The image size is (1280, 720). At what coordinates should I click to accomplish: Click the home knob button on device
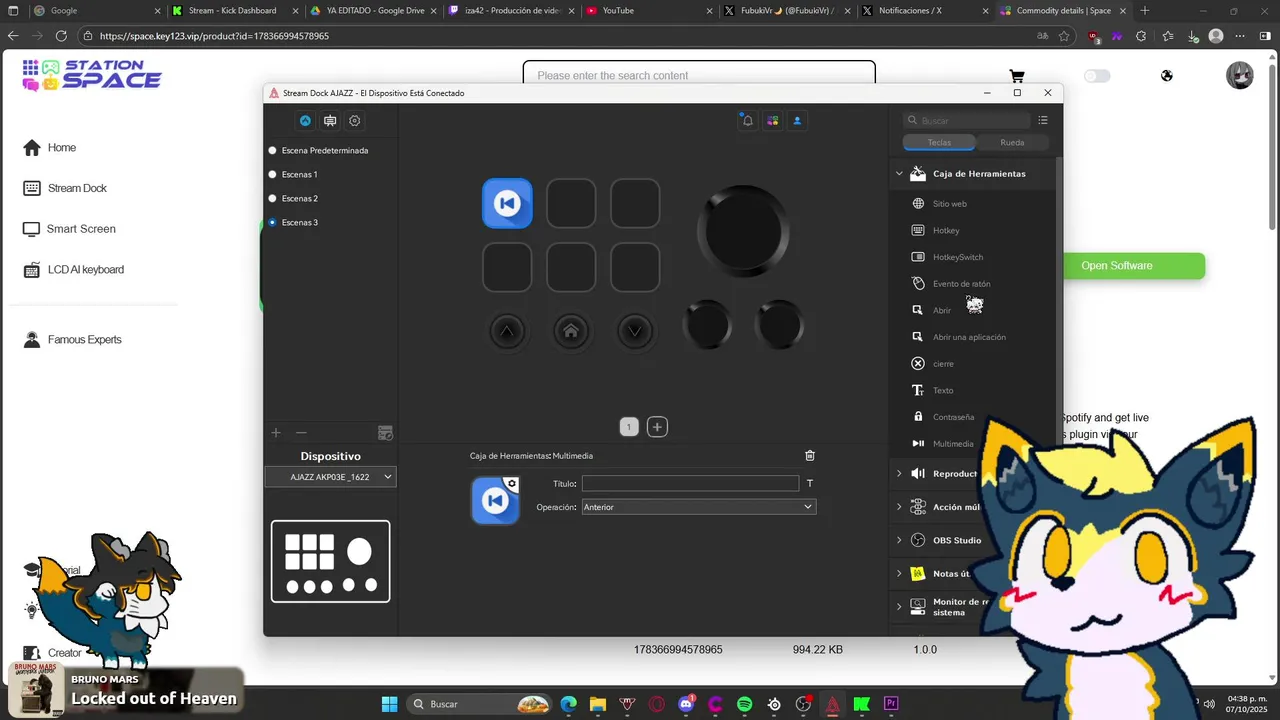click(x=571, y=331)
